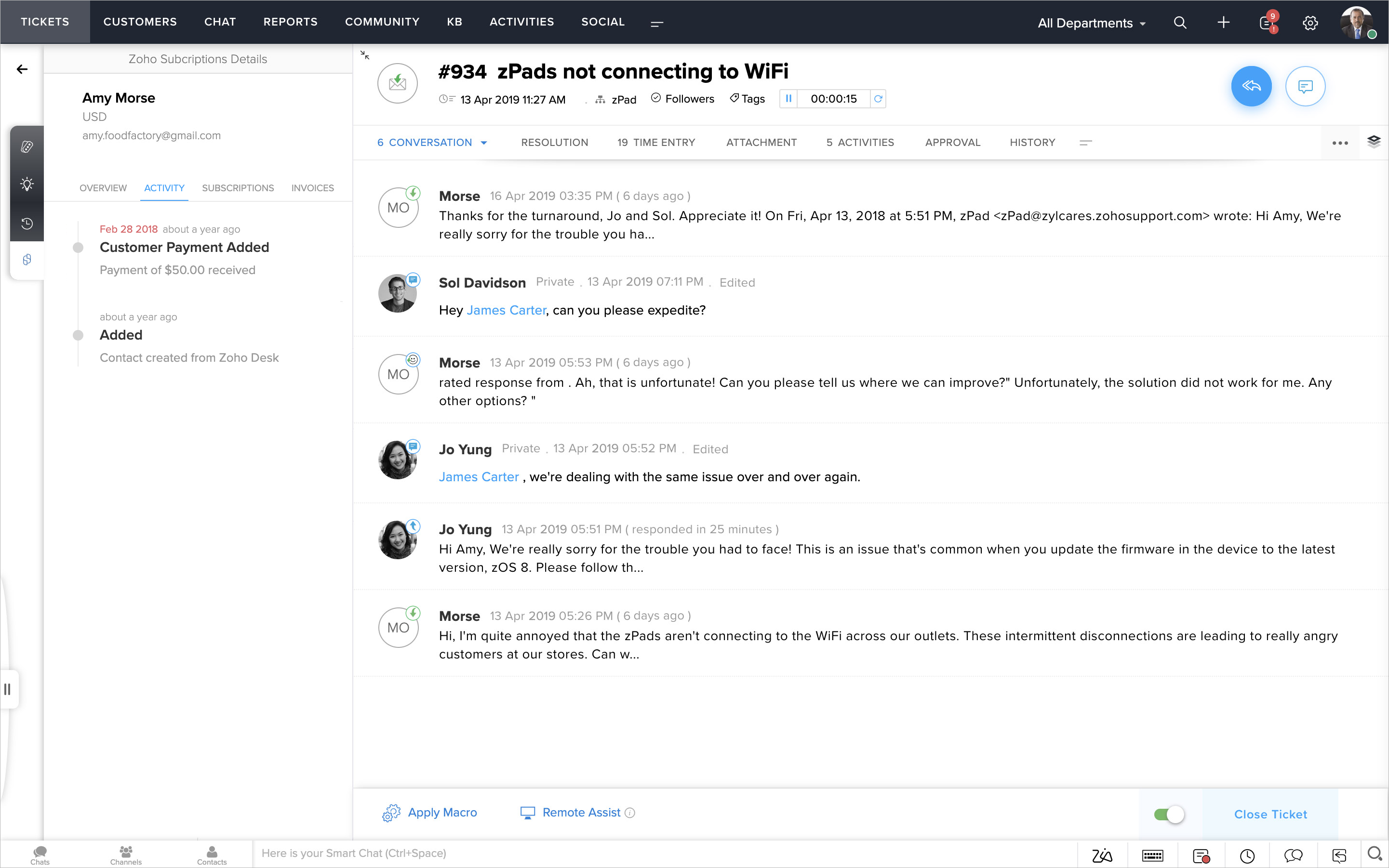Click the reply-all blue button
Image resolution: width=1389 pixels, height=868 pixels.
(1251, 86)
